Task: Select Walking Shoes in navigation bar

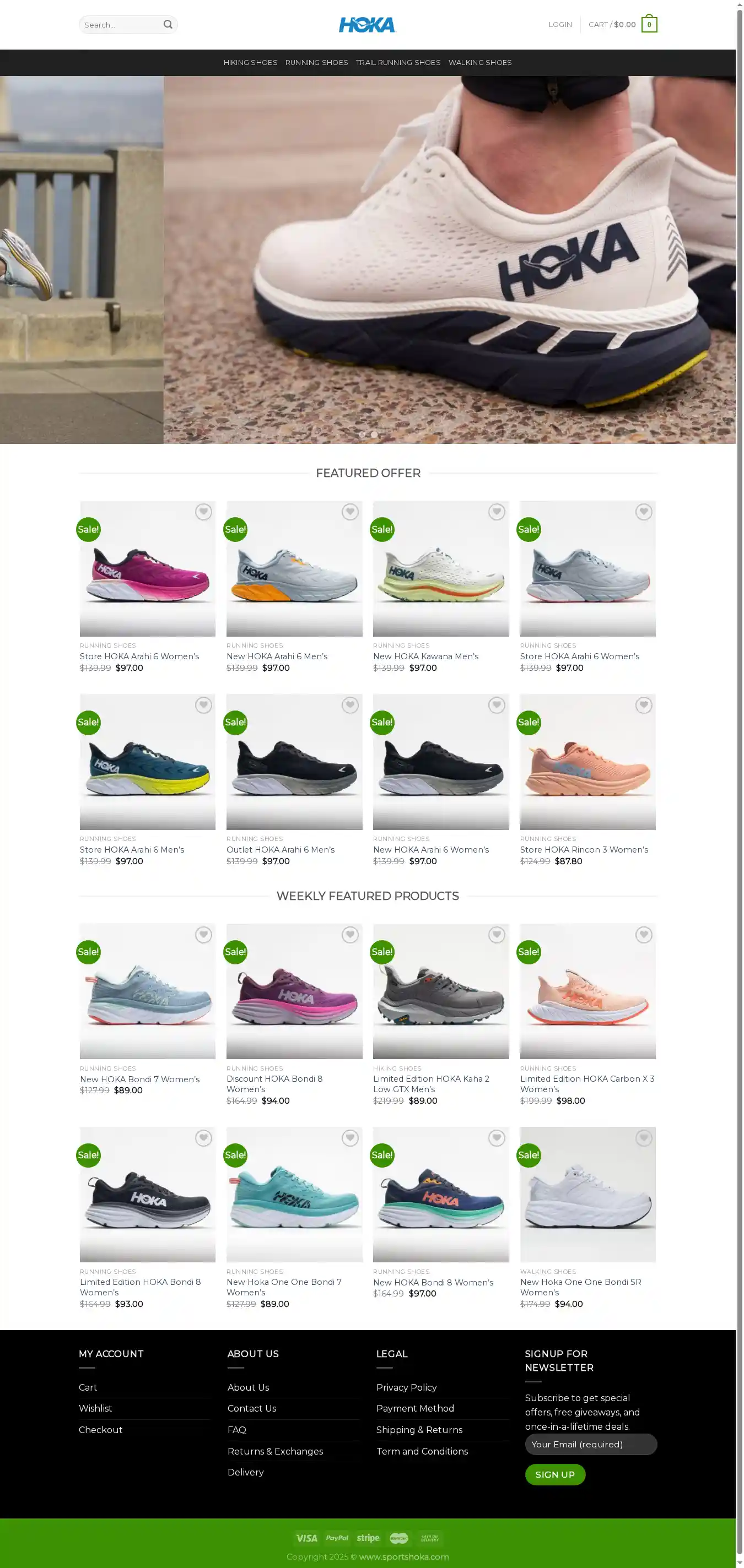Action: tap(480, 63)
